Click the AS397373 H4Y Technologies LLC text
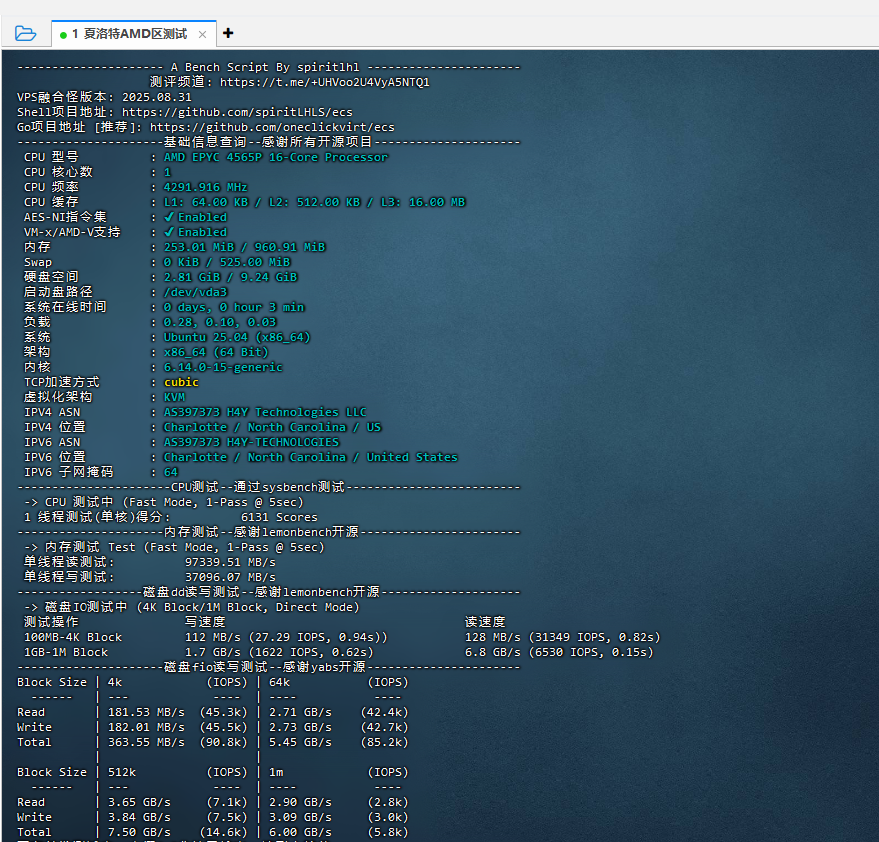 click(x=265, y=412)
